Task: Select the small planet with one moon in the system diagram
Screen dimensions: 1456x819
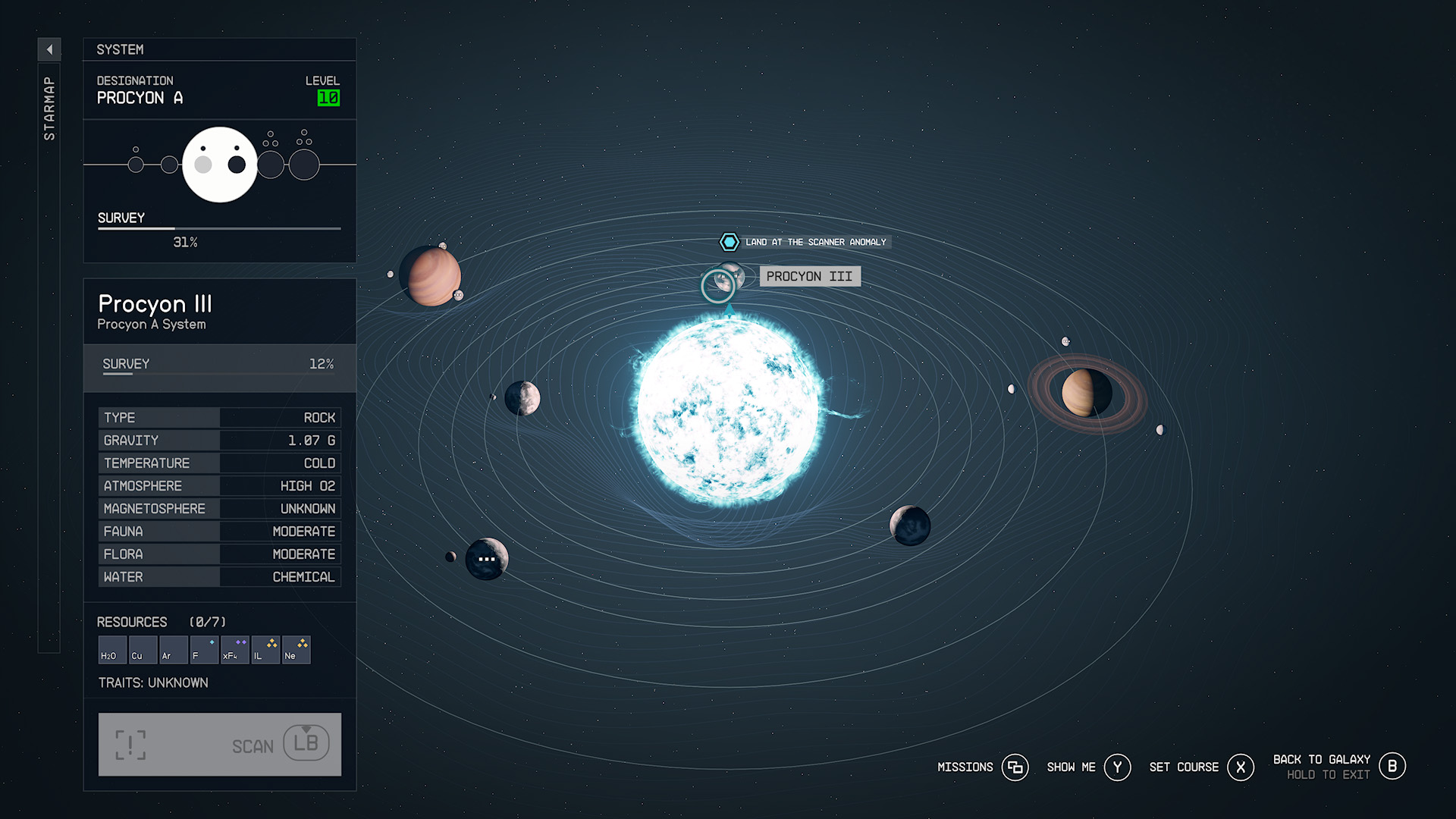Action: point(136,165)
